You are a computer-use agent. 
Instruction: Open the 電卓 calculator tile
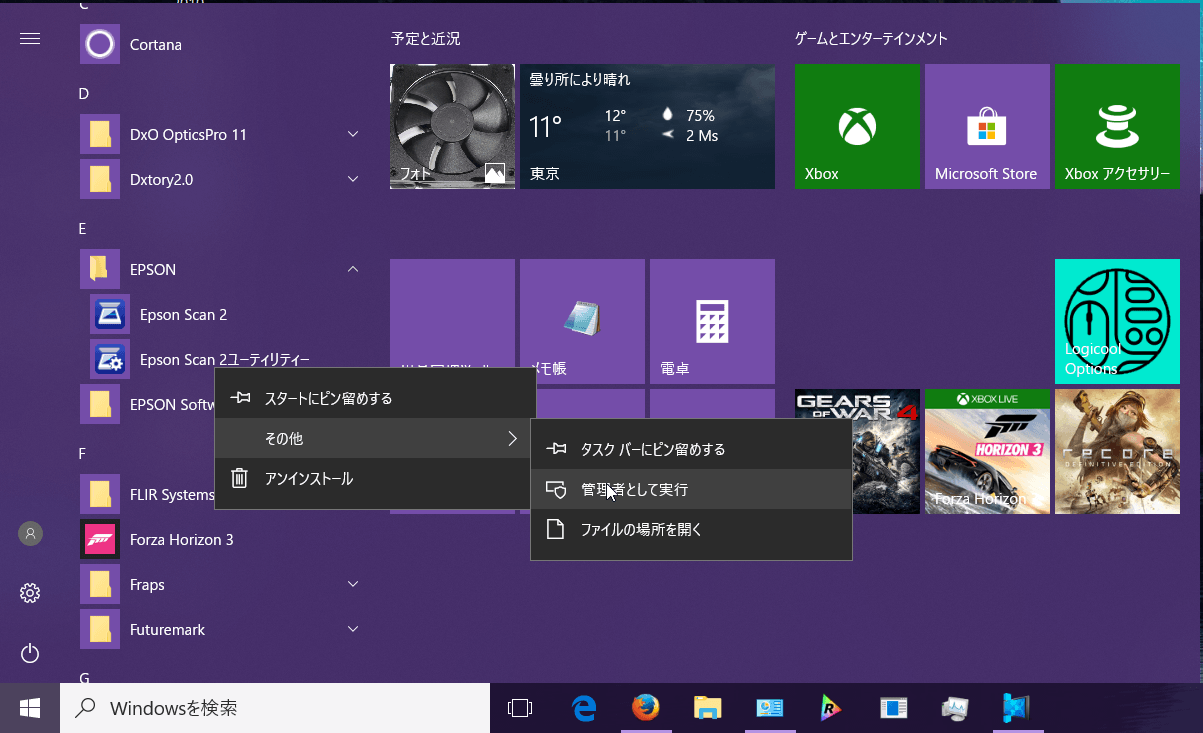(x=712, y=321)
